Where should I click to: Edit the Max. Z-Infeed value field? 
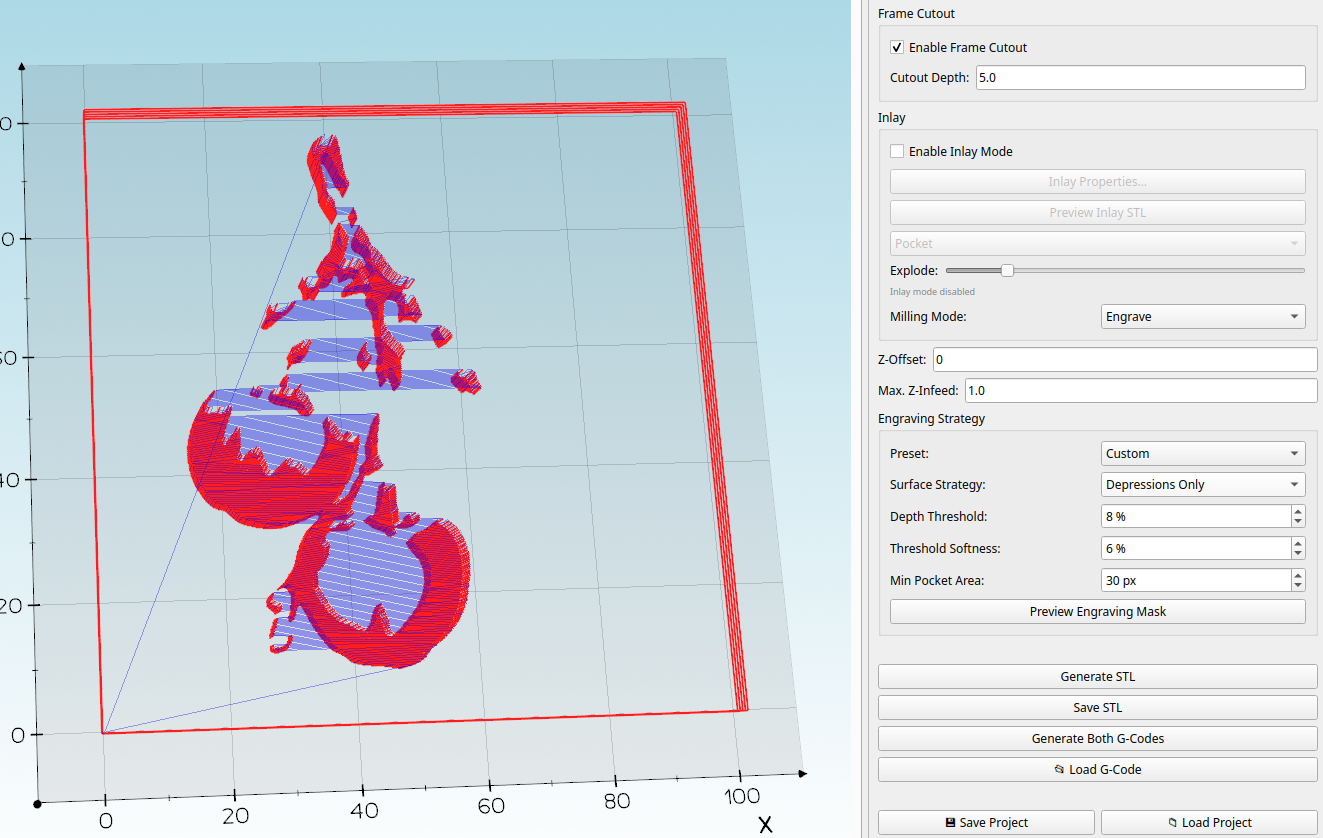[x=1141, y=390]
